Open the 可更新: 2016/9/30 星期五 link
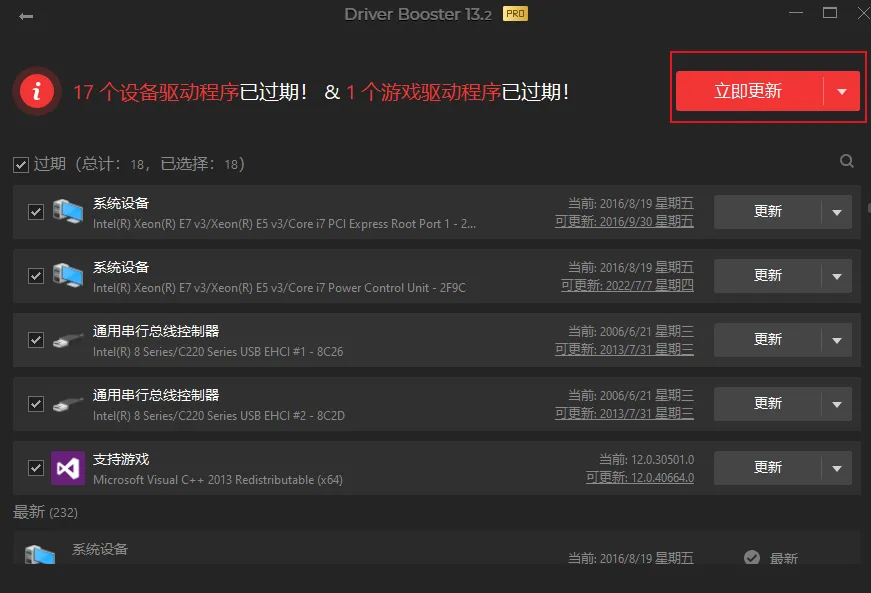 (624, 222)
